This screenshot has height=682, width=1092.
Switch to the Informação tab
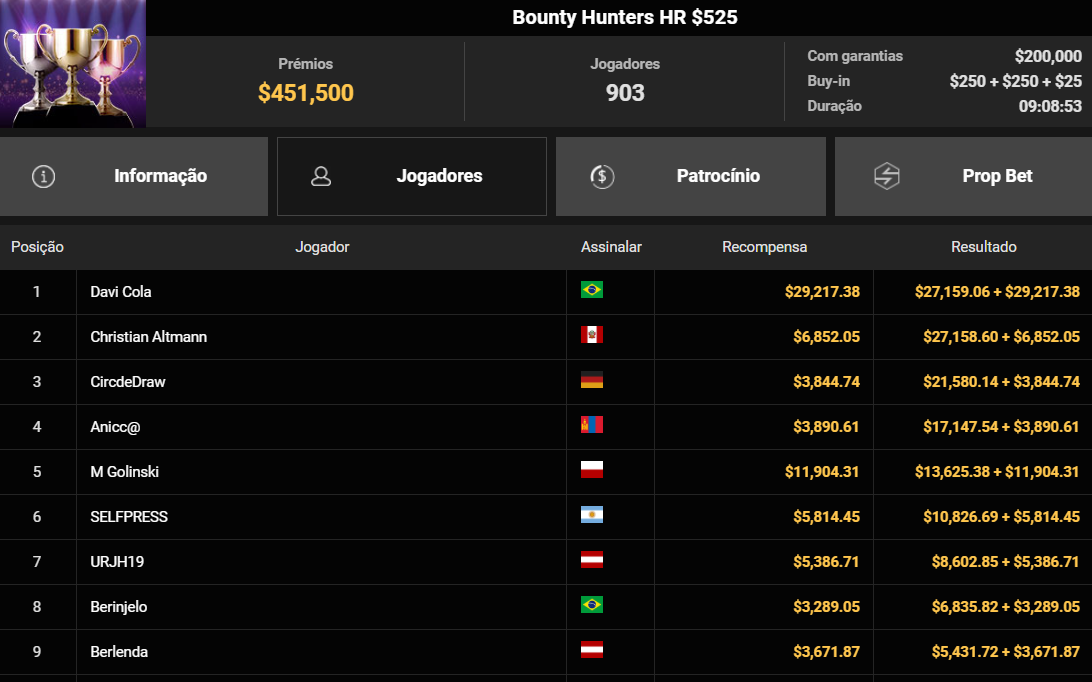click(x=160, y=176)
